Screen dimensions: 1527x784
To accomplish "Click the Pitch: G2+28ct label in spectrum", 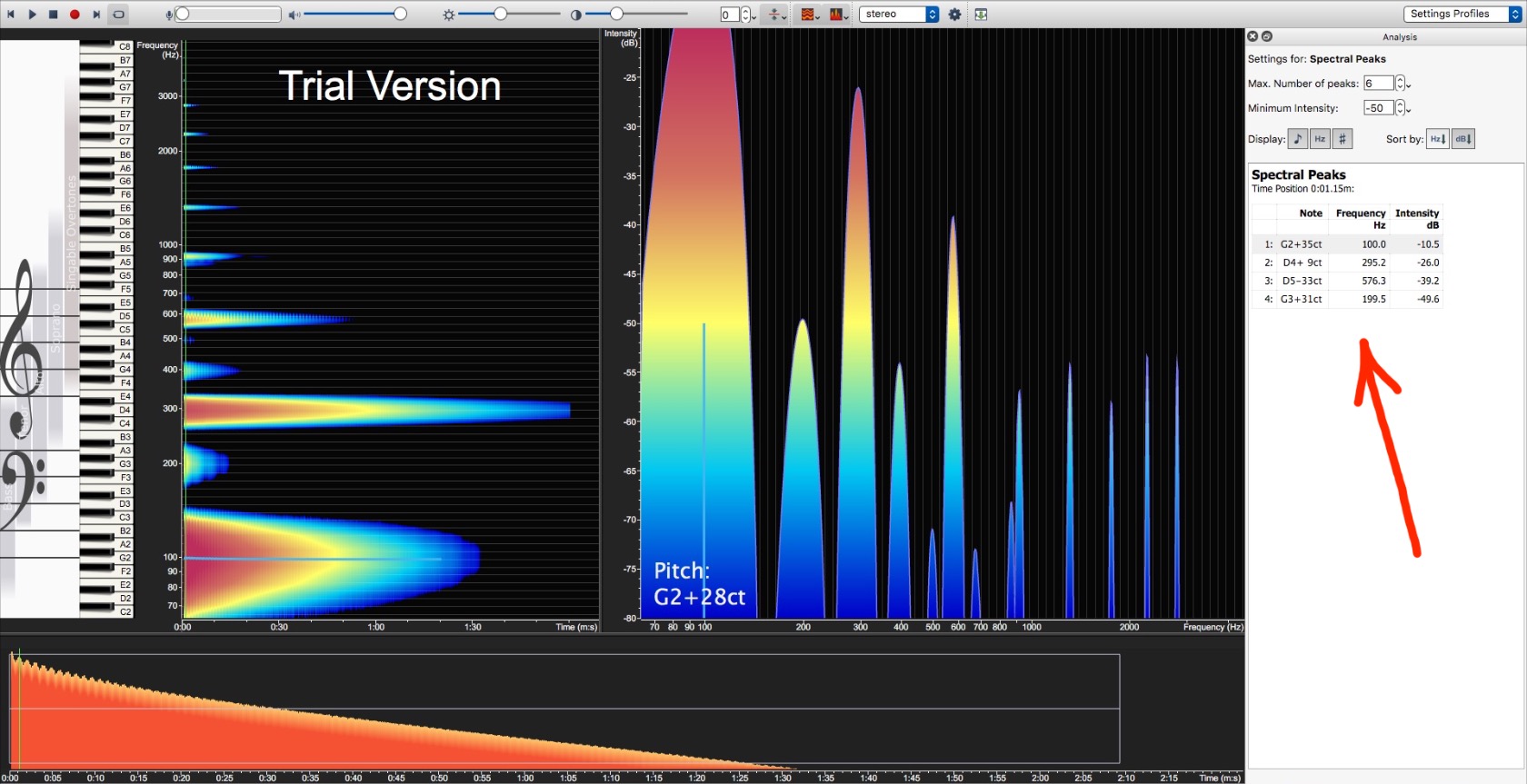I will coord(699,584).
